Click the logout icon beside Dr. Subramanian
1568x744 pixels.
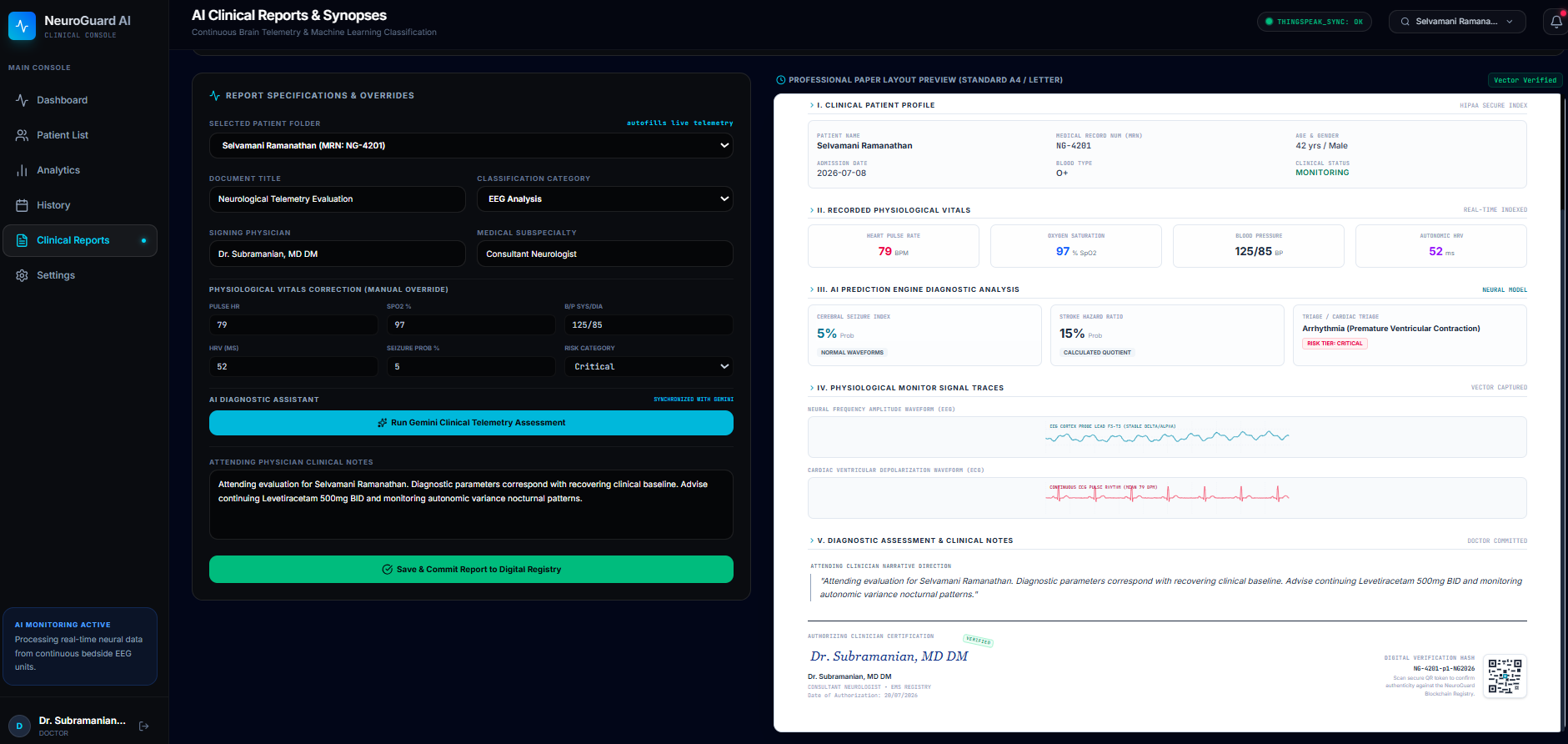(x=143, y=726)
